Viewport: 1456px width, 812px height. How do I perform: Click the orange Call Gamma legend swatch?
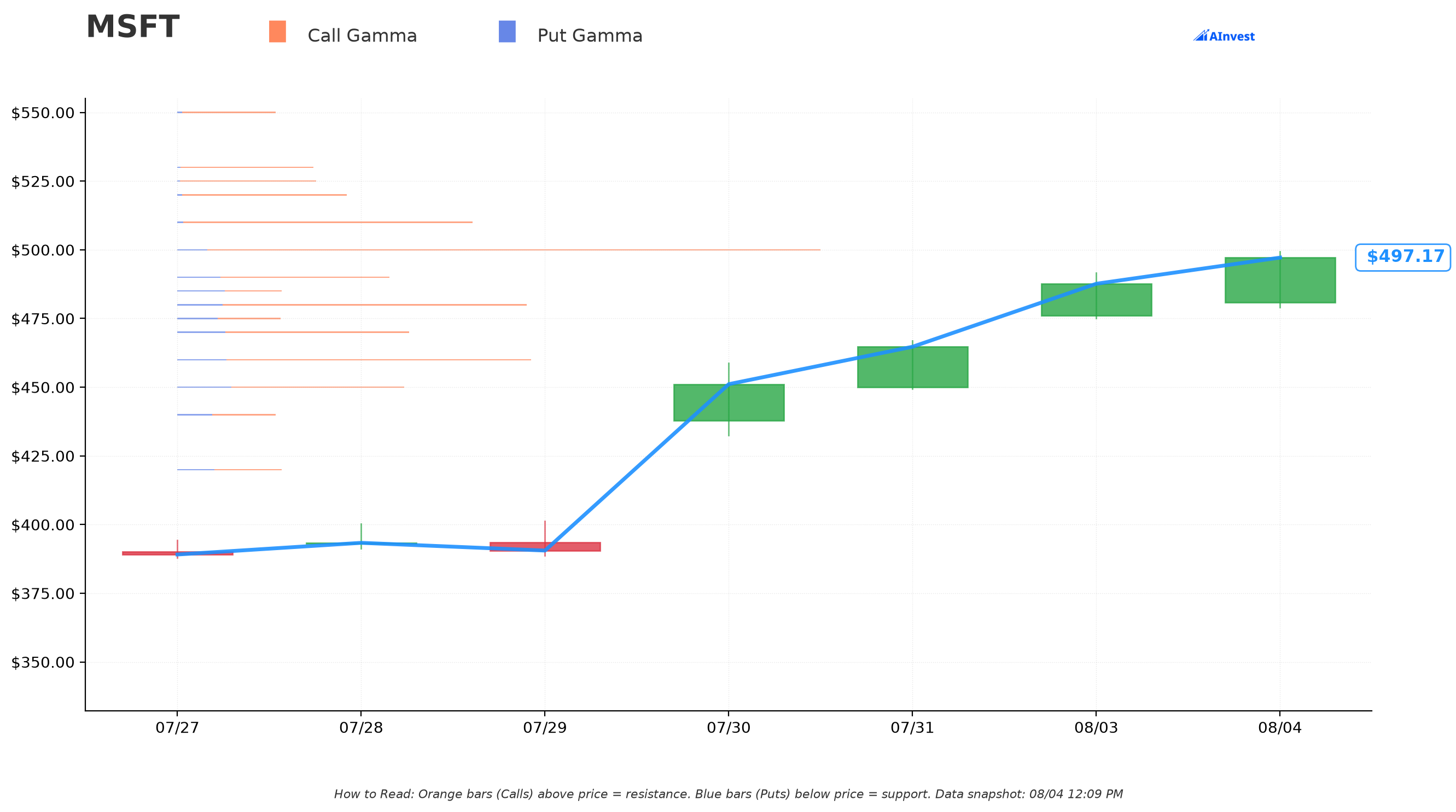pyautogui.click(x=277, y=32)
